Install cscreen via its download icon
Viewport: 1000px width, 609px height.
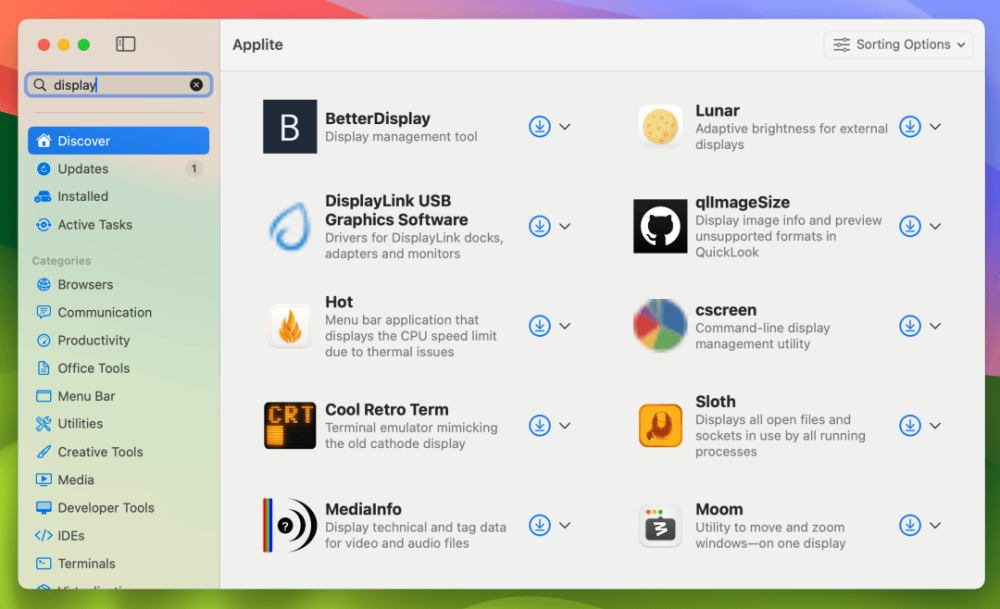[x=910, y=326]
